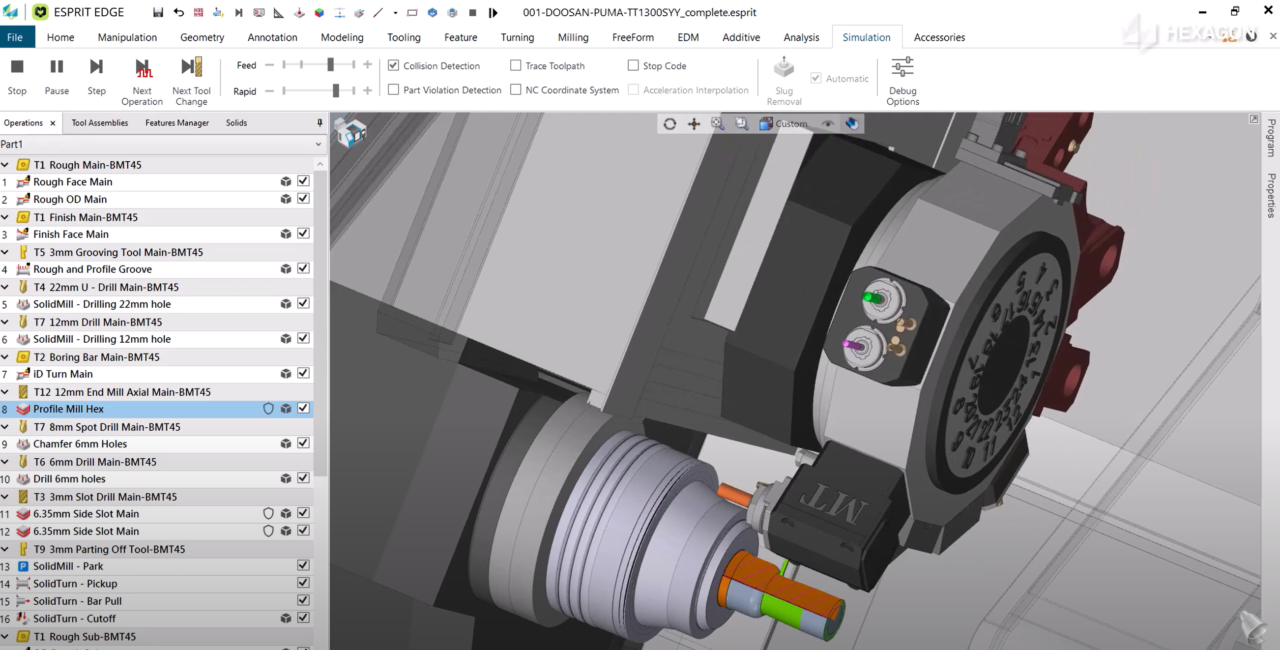Collapse T1 Rough Main-BMT45 group

(5, 165)
